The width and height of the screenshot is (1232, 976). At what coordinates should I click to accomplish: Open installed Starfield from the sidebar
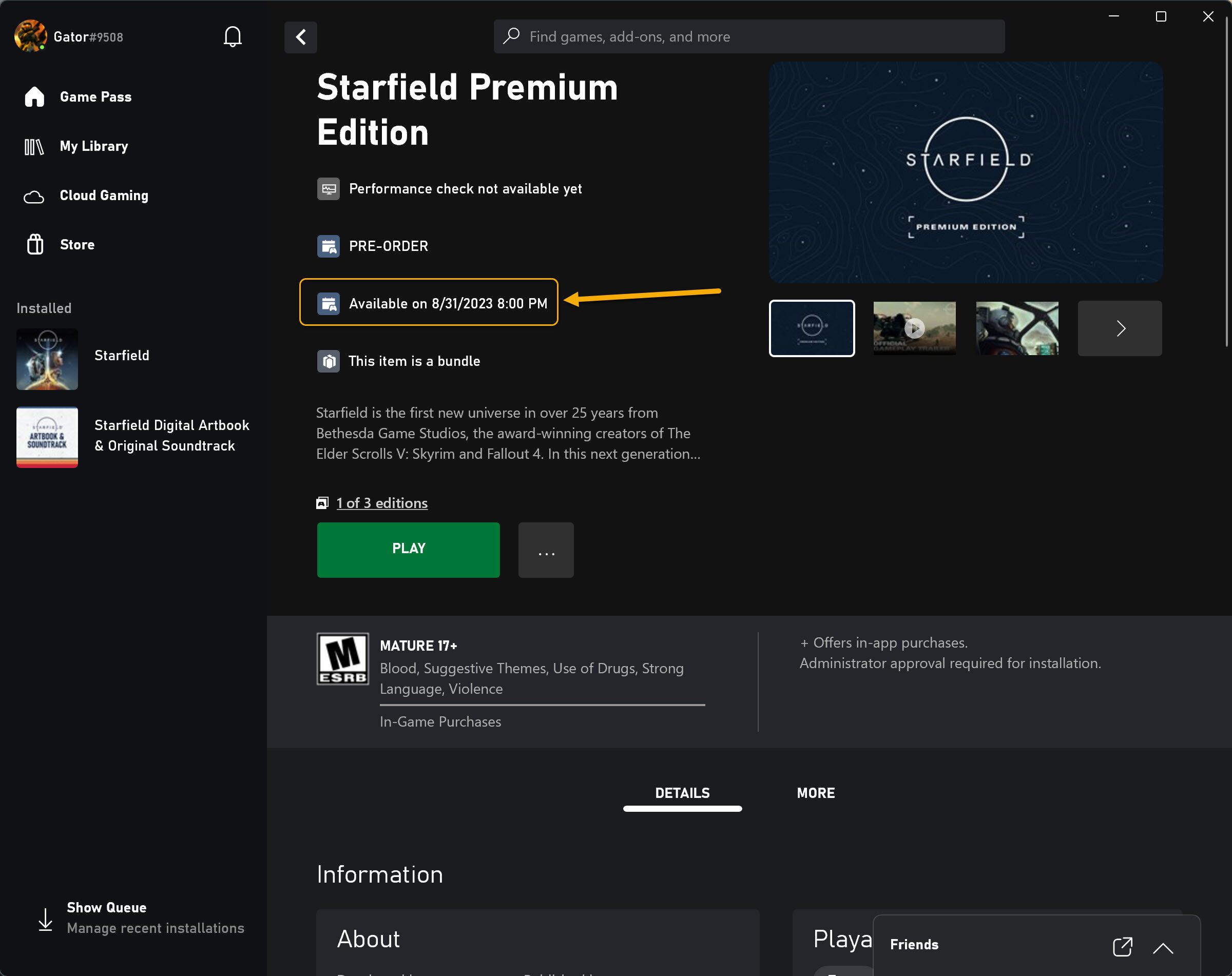pos(122,355)
